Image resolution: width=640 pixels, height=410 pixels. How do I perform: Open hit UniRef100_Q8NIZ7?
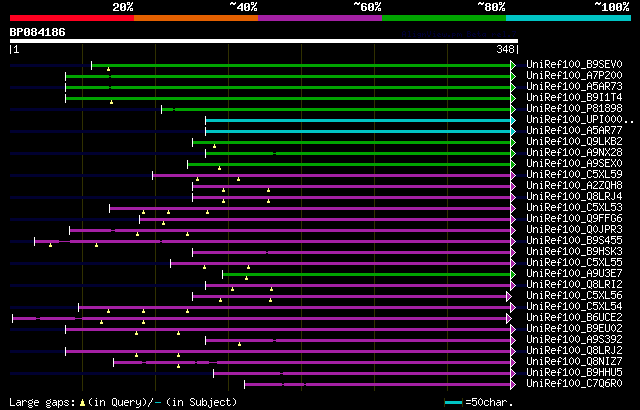point(574,362)
